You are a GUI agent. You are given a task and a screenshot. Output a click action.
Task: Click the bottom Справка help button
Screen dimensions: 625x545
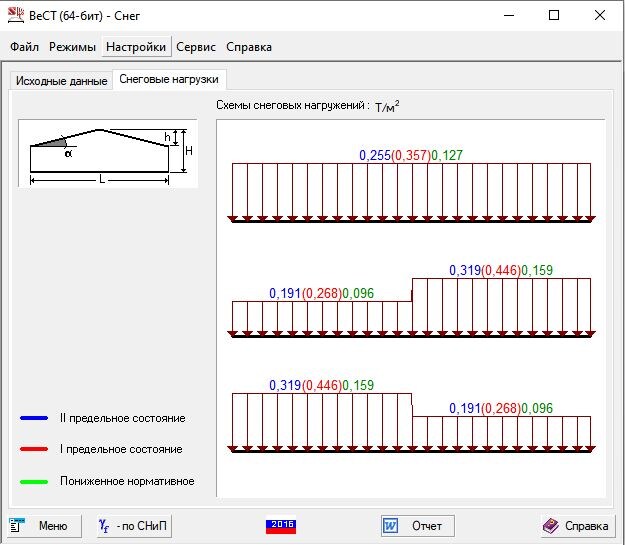[x=576, y=526]
